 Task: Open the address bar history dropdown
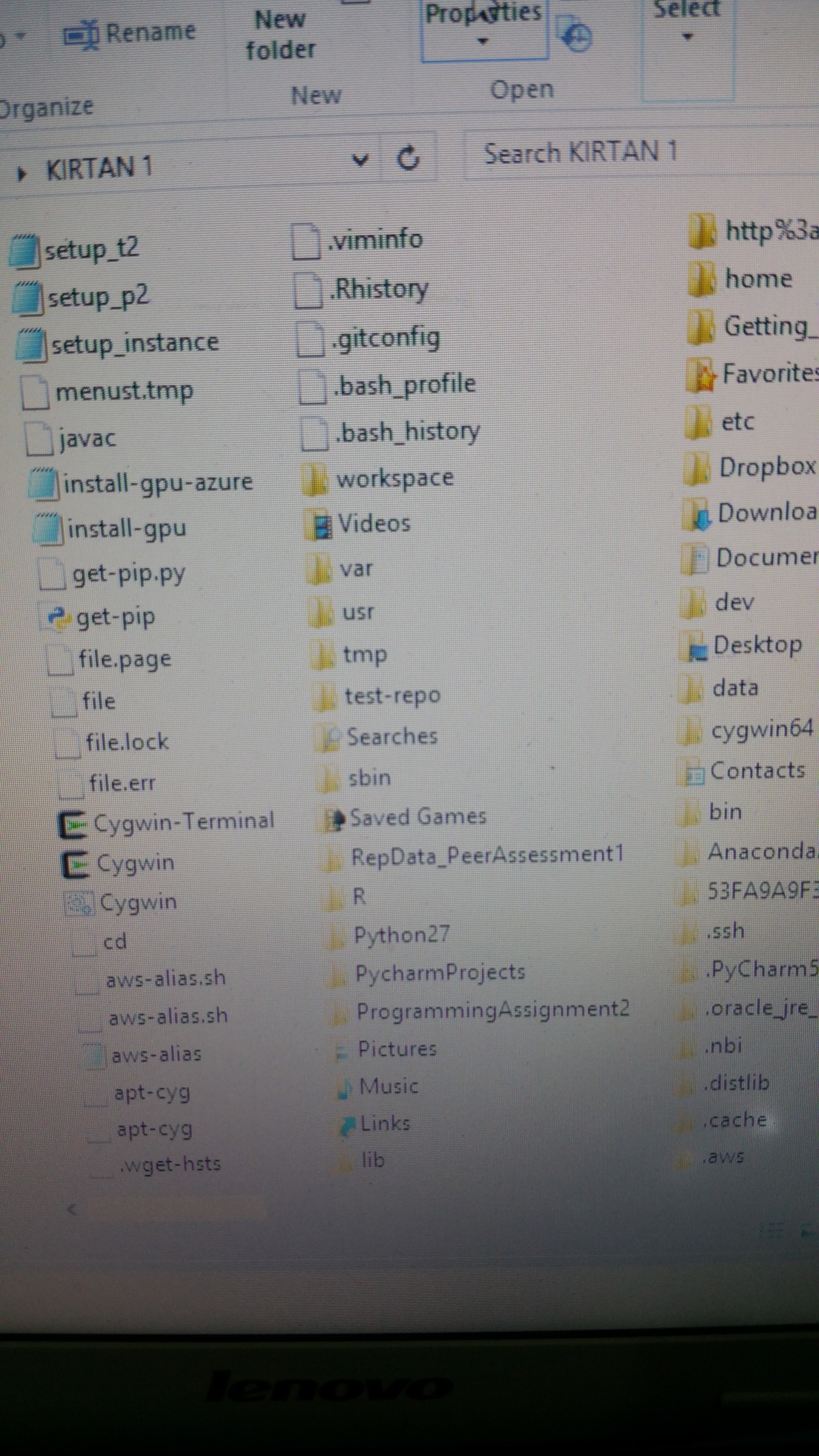[360, 161]
